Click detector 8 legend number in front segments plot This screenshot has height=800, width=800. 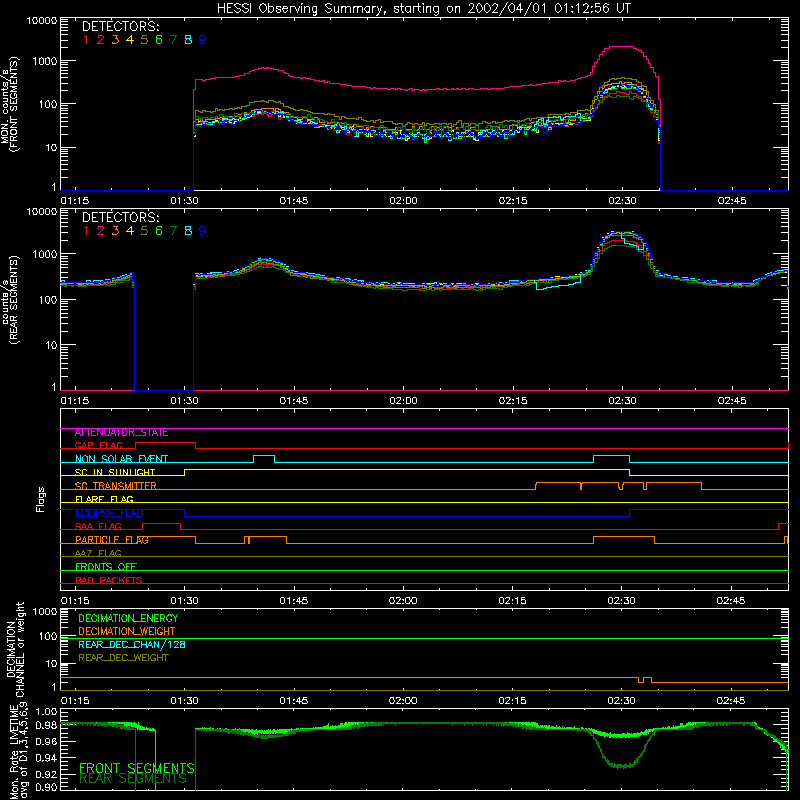click(188, 40)
